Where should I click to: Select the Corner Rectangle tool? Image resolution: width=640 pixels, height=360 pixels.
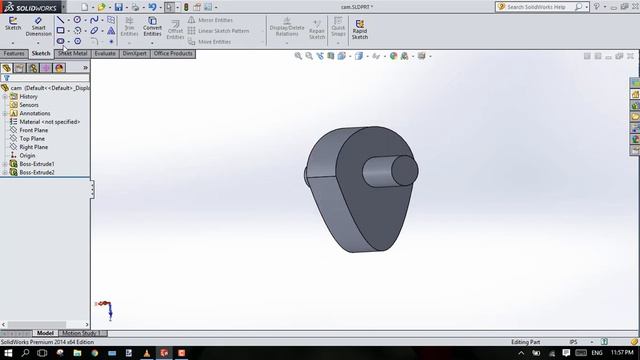[60, 30]
